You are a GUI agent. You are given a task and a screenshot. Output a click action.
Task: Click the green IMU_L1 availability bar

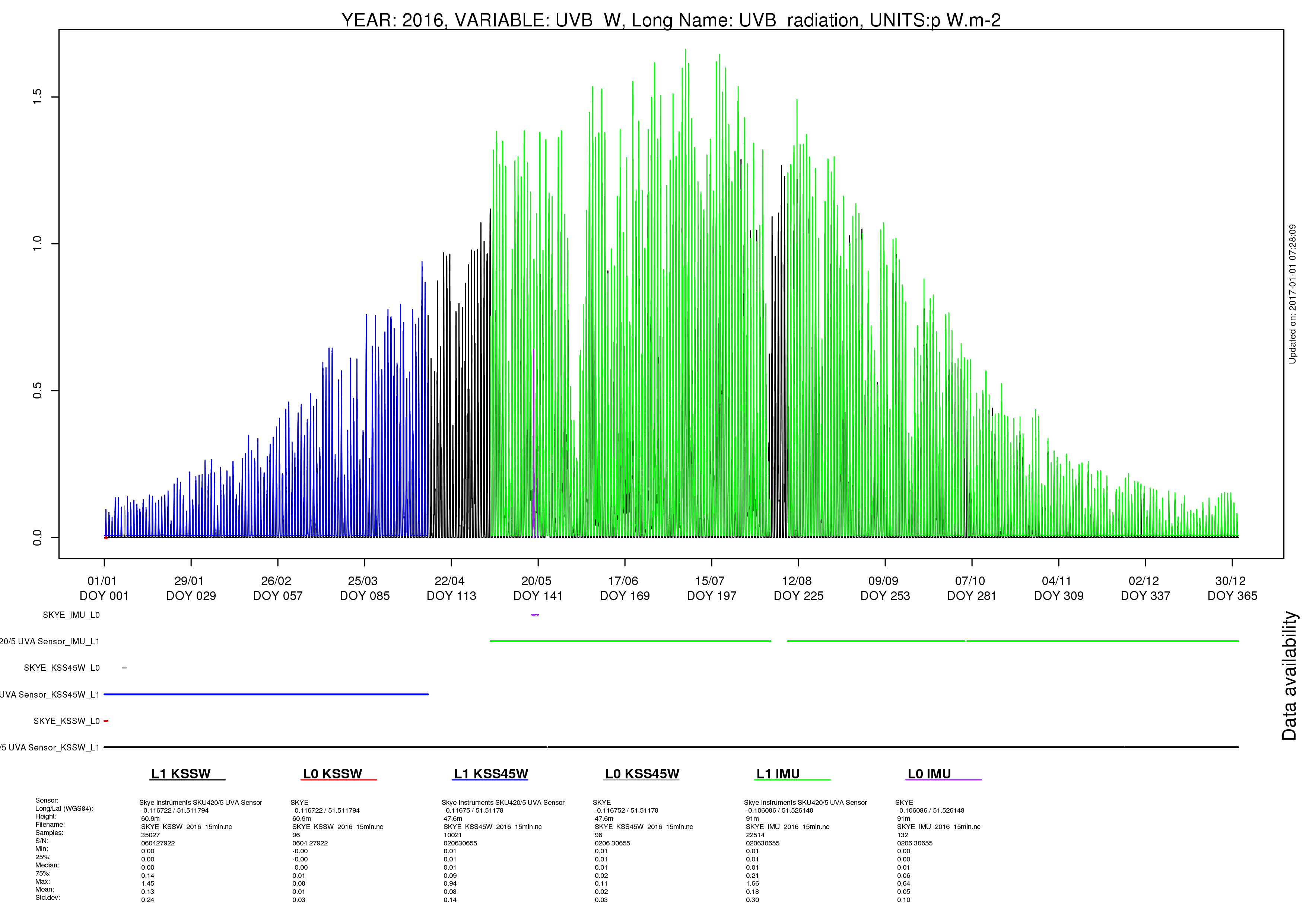click(865, 641)
